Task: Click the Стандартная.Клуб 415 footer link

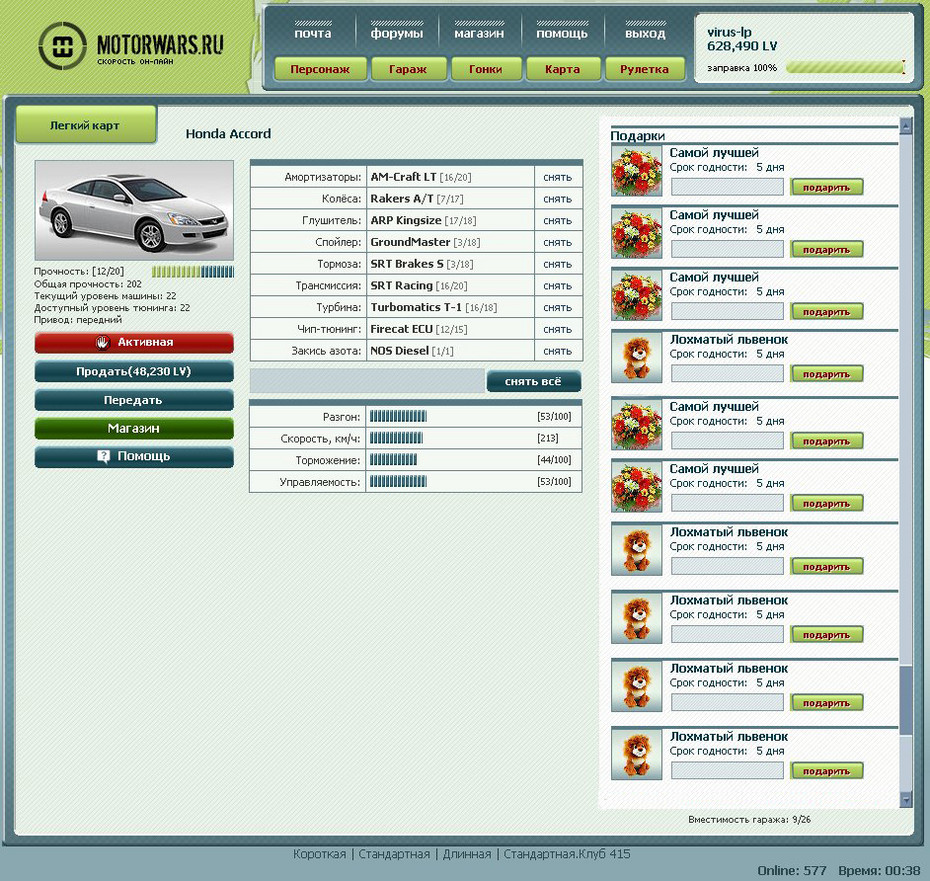Action: coord(567,854)
